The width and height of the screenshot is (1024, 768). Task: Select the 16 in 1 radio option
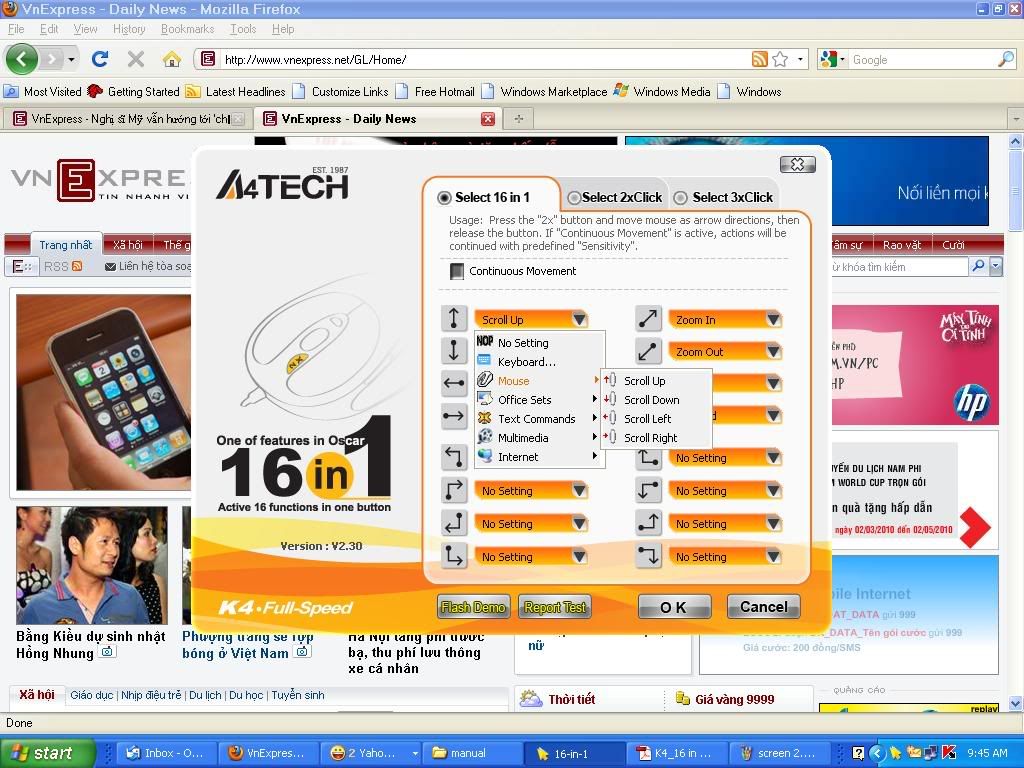click(x=445, y=197)
